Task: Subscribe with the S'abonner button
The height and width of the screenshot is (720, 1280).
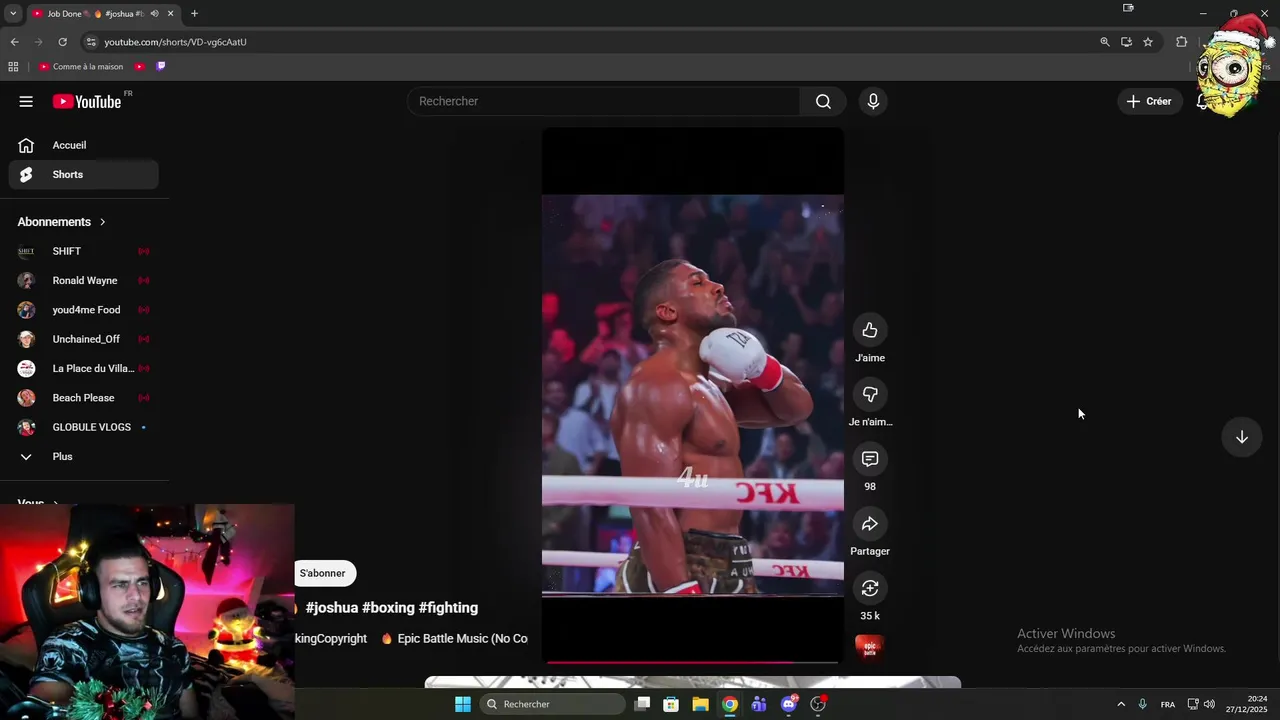Action: coord(323,573)
